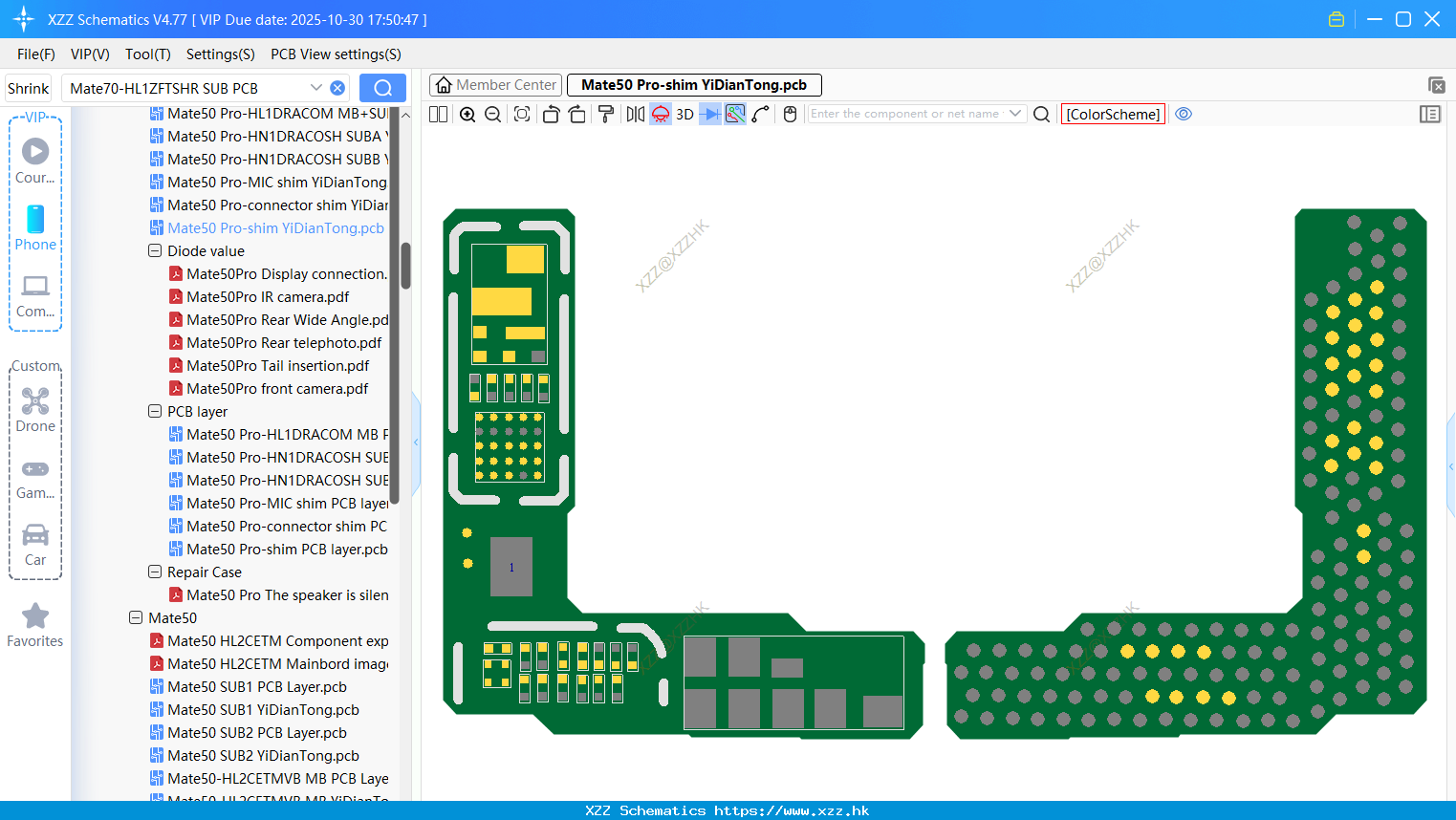
Task: Select the paint roller highlight tool
Action: 606,114
